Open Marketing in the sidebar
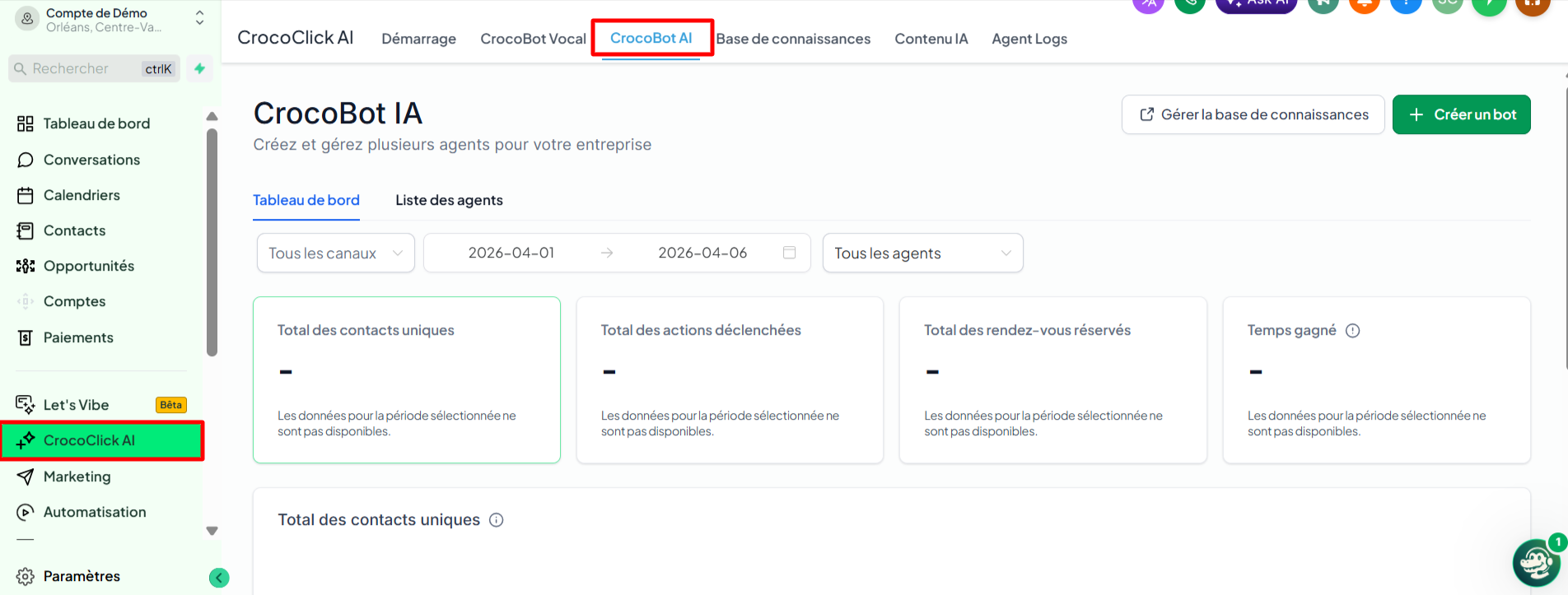 77,476
